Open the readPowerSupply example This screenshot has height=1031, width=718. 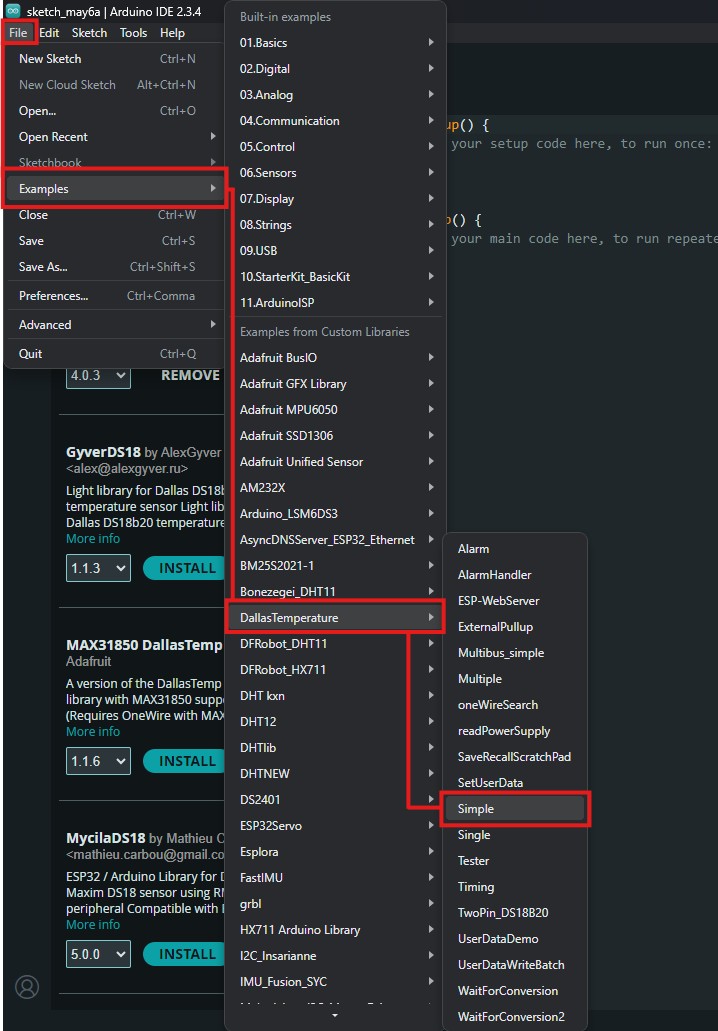tap(515, 731)
